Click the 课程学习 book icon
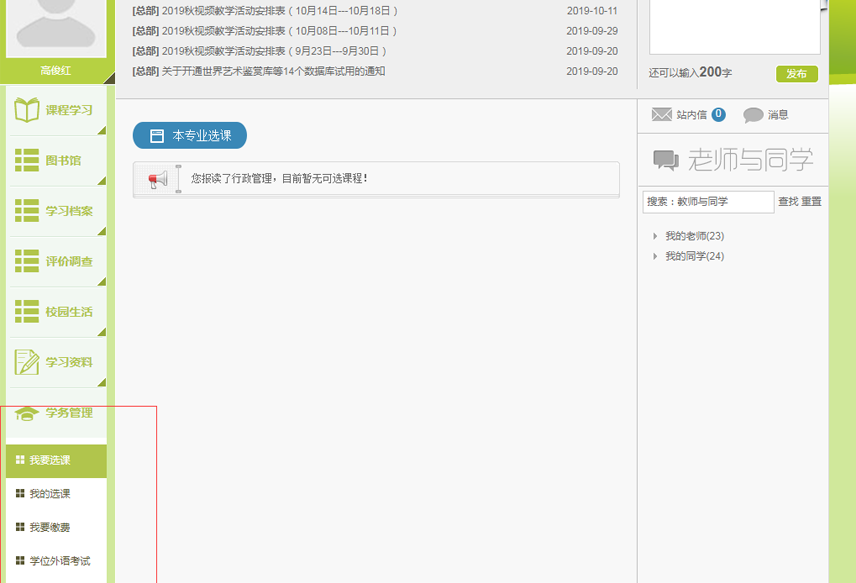 (27, 110)
